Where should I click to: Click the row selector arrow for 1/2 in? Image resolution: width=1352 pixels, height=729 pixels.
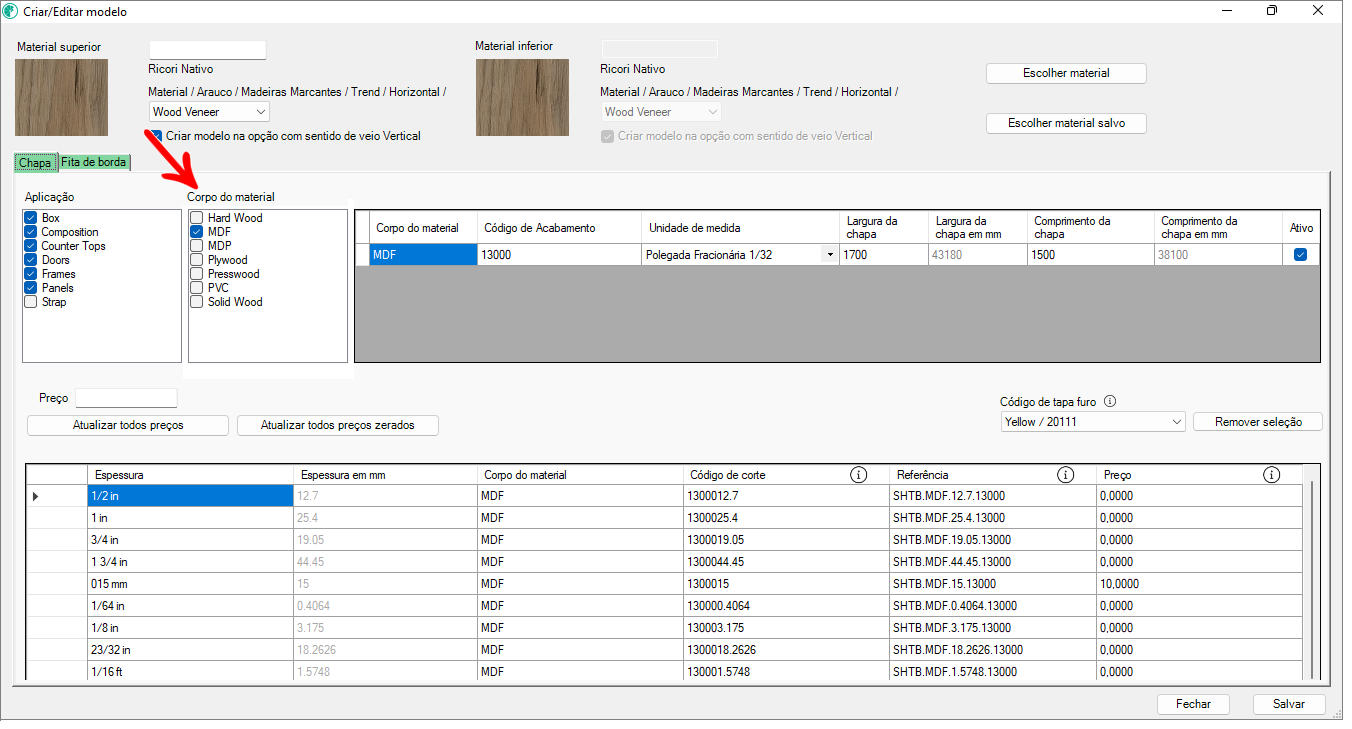pos(36,496)
